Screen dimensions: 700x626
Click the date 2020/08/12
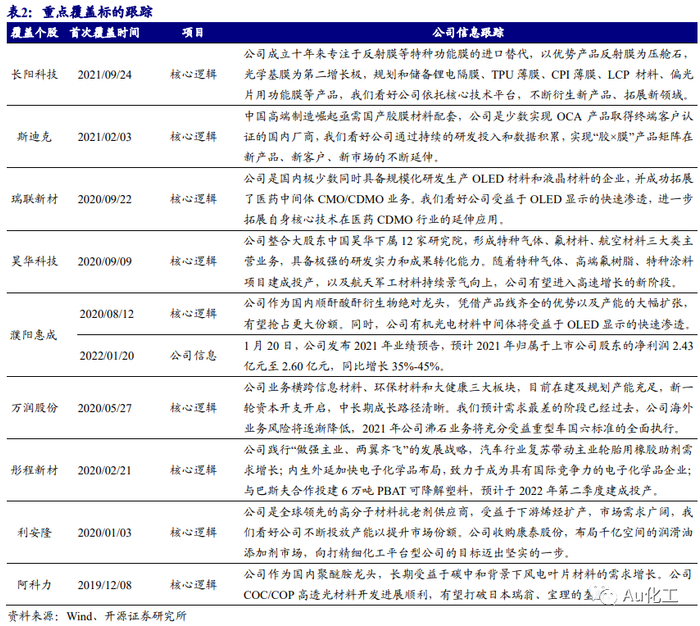(107, 314)
